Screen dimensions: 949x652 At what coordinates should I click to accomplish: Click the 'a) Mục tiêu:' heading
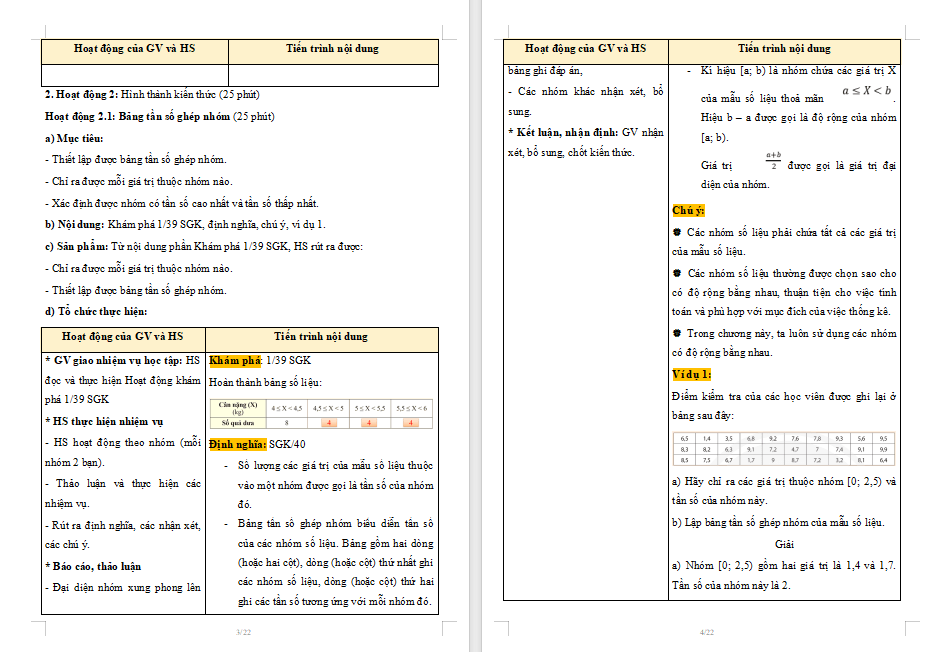coord(74,138)
